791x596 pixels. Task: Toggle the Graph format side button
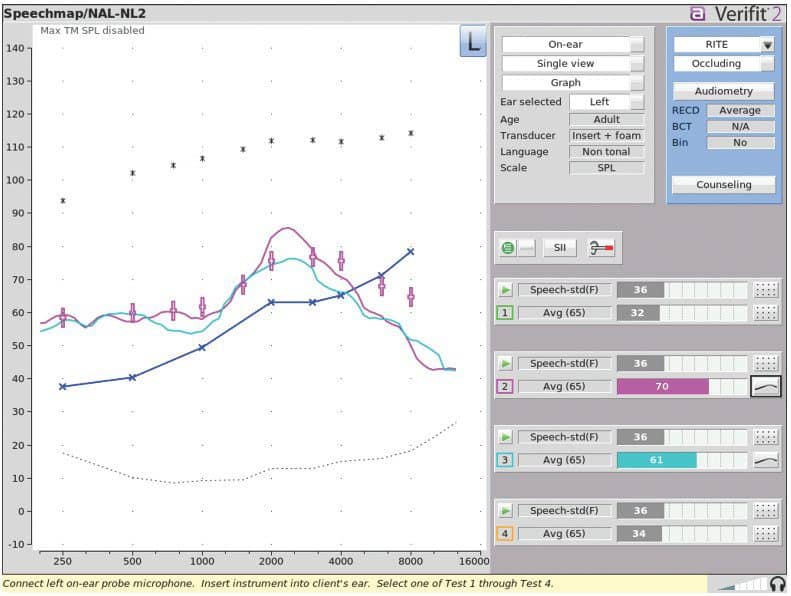(637, 83)
